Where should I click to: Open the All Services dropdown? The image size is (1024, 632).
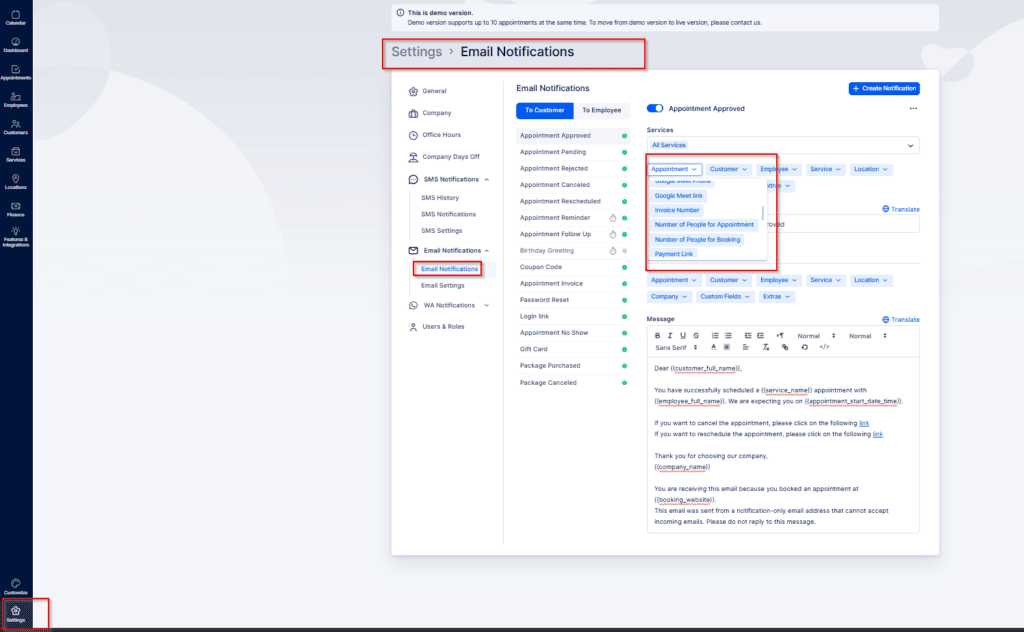[783, 145]
